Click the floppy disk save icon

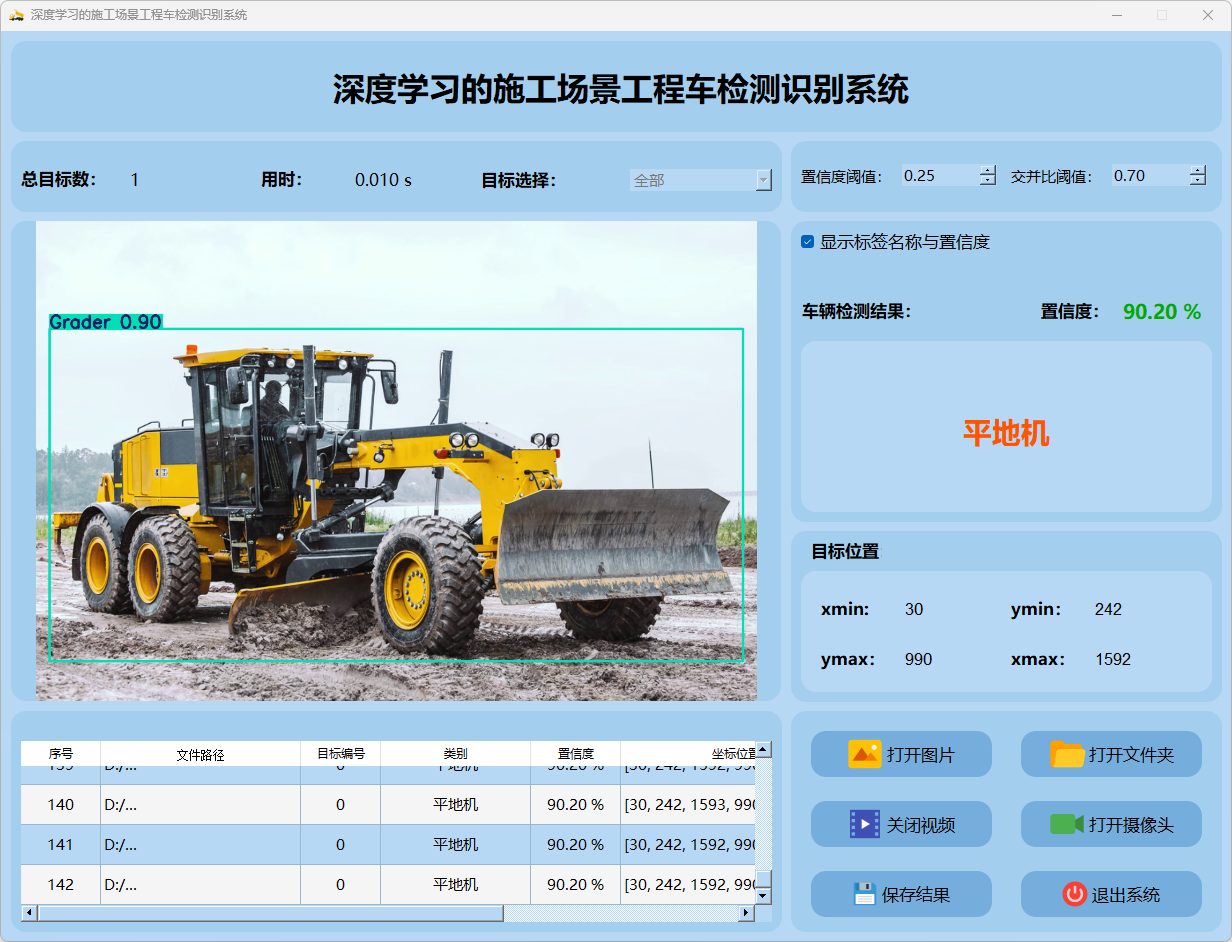tap(864, 894)
